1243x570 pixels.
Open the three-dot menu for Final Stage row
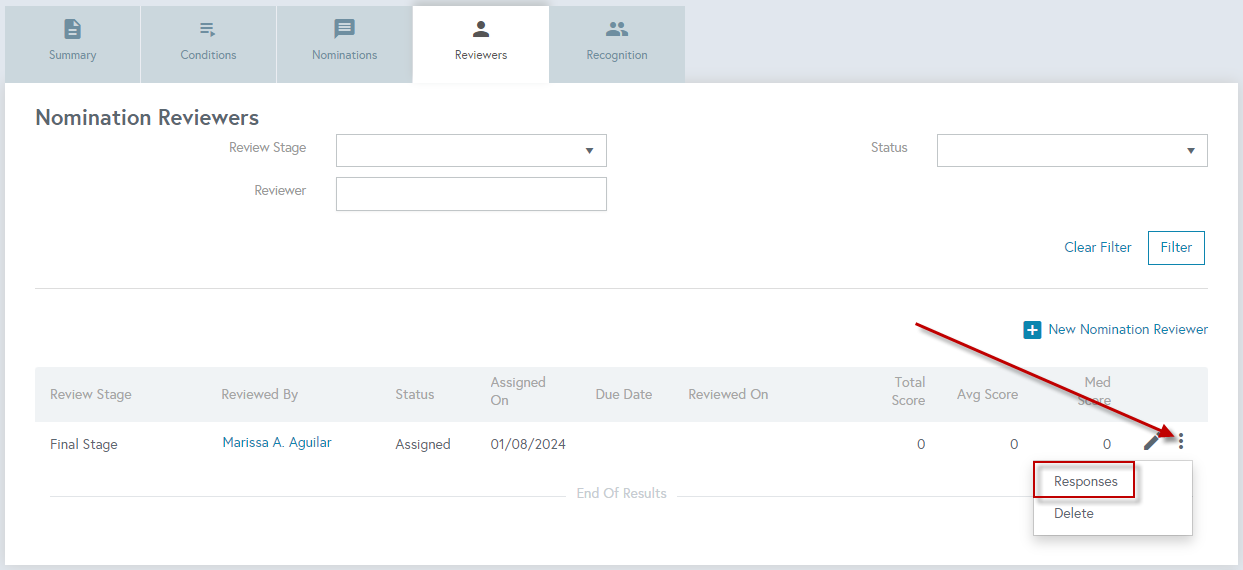pyautogui.click(x=1181, y=441)
